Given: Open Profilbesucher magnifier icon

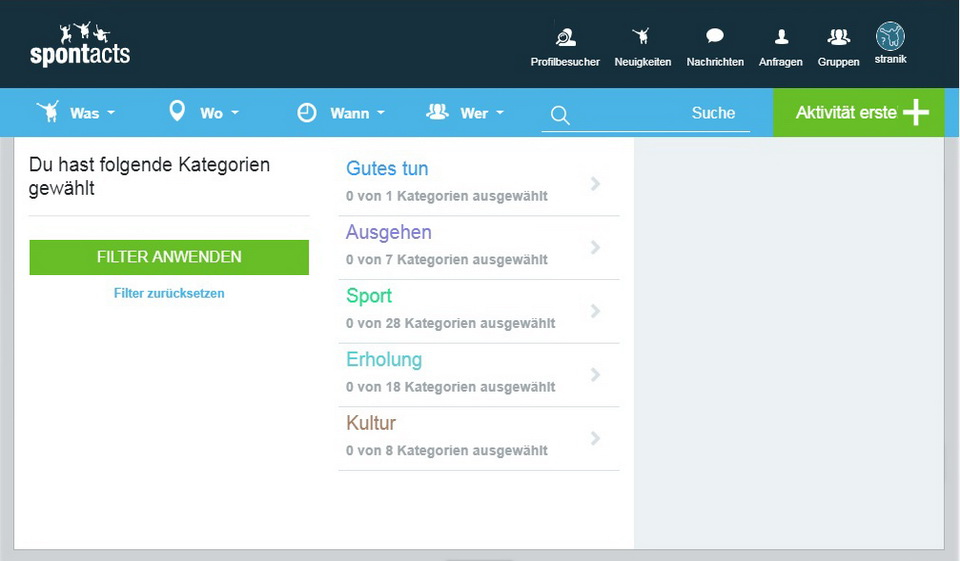Looking at the screenshot, I should click(565, 37).
